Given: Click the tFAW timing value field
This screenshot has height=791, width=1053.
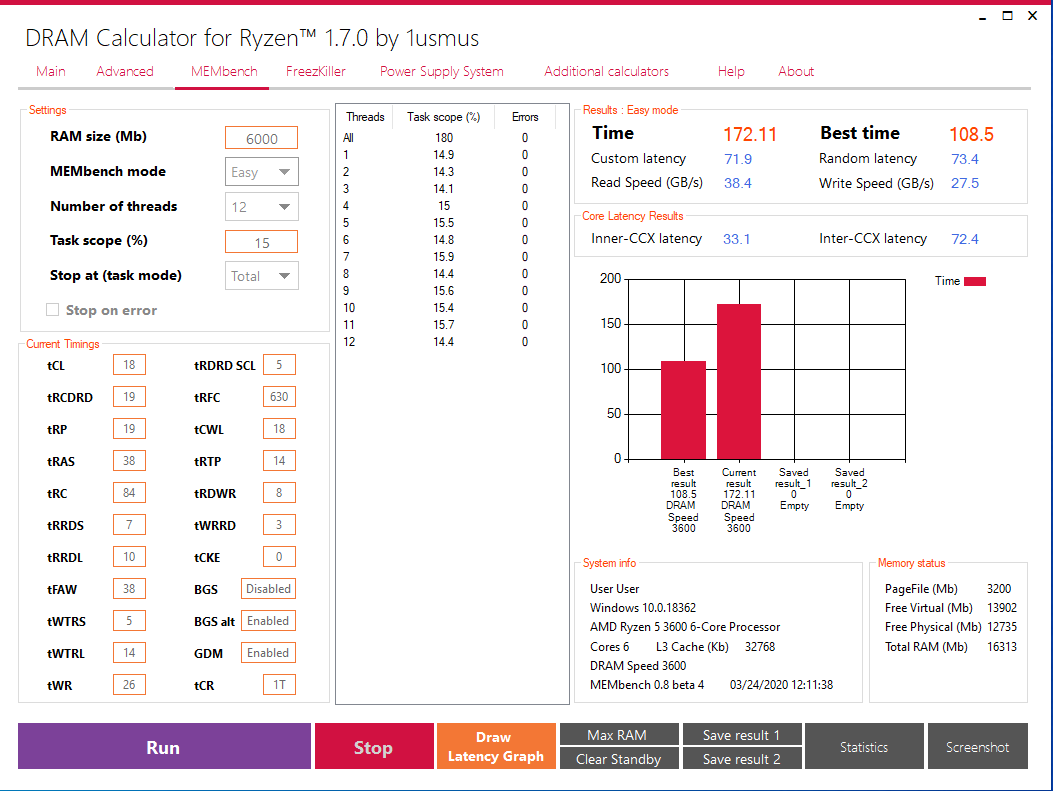Looking at the screenshot, I should [x=129, y=589].
